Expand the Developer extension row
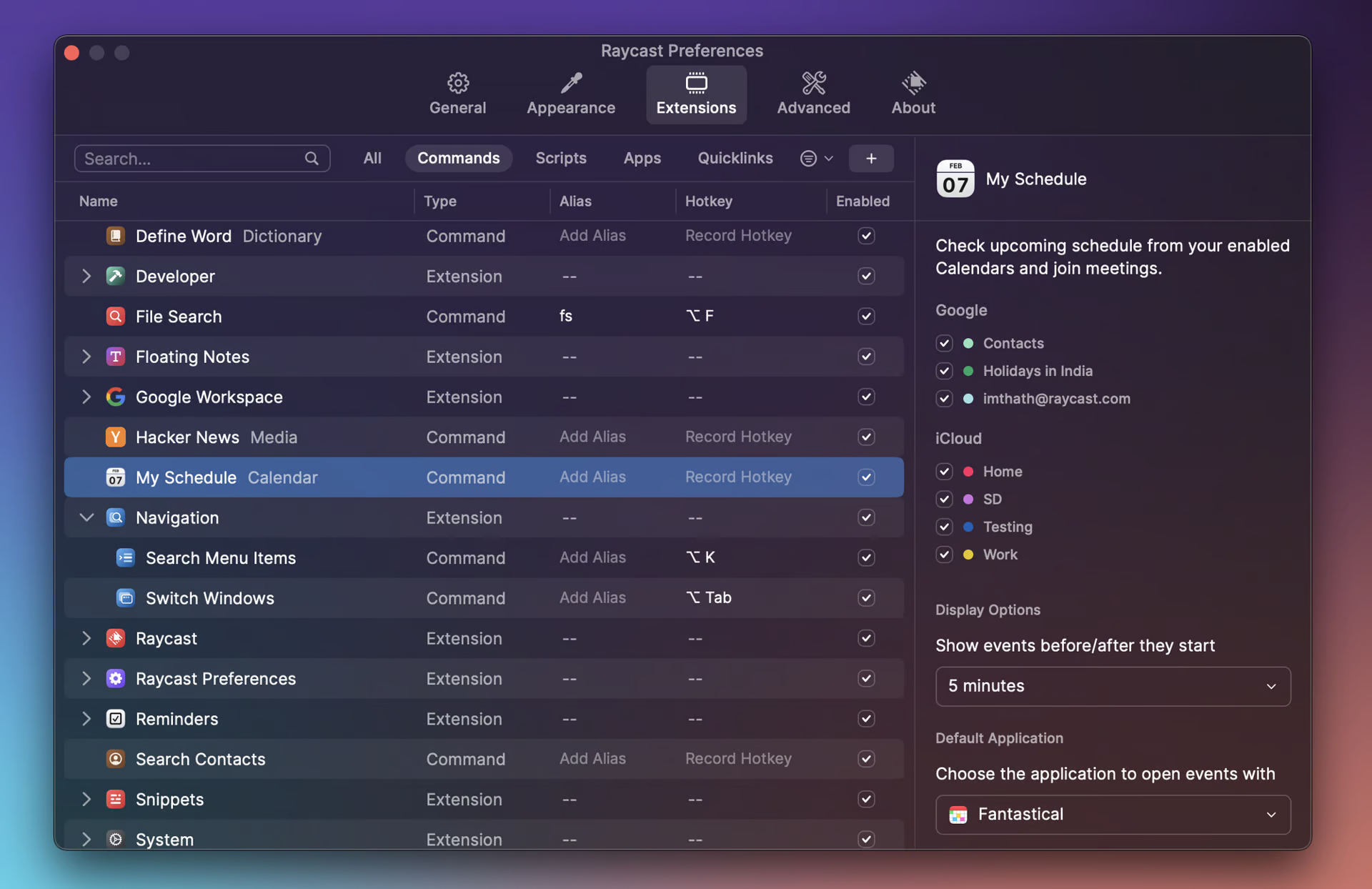This screenshot has height=889, width=1372. coord(86,276)
